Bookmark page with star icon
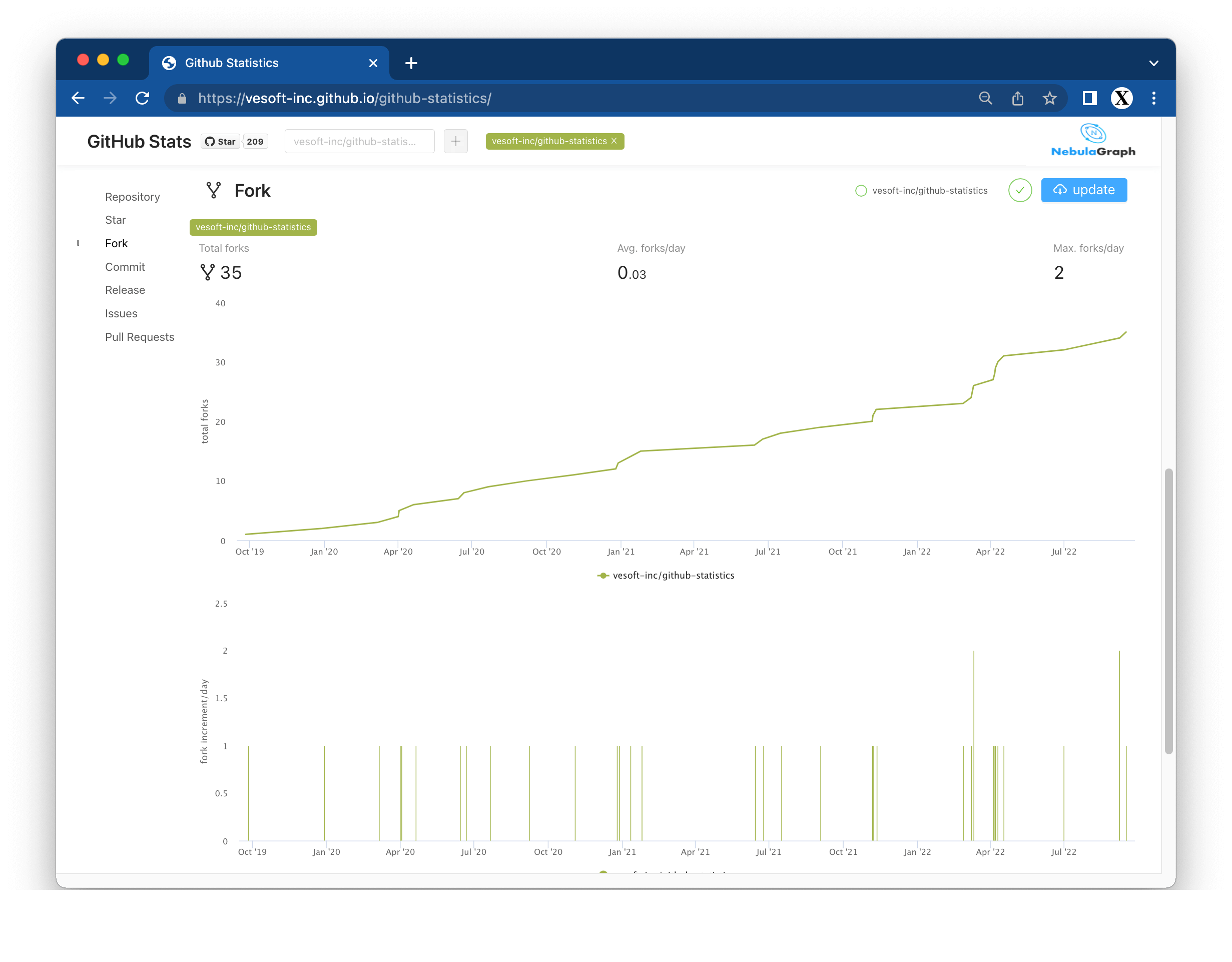The width and height of the screenshot is (1232, 962). 1049,98
